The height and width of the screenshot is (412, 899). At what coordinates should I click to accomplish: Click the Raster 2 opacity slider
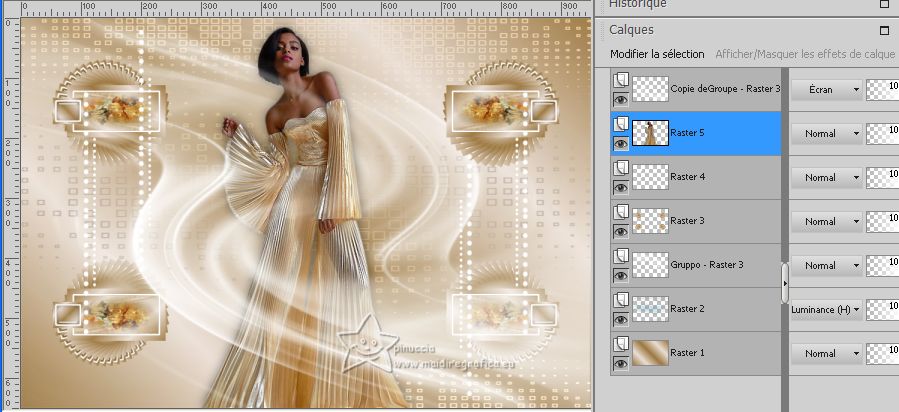pyautogui.click(x=882, y=309)
